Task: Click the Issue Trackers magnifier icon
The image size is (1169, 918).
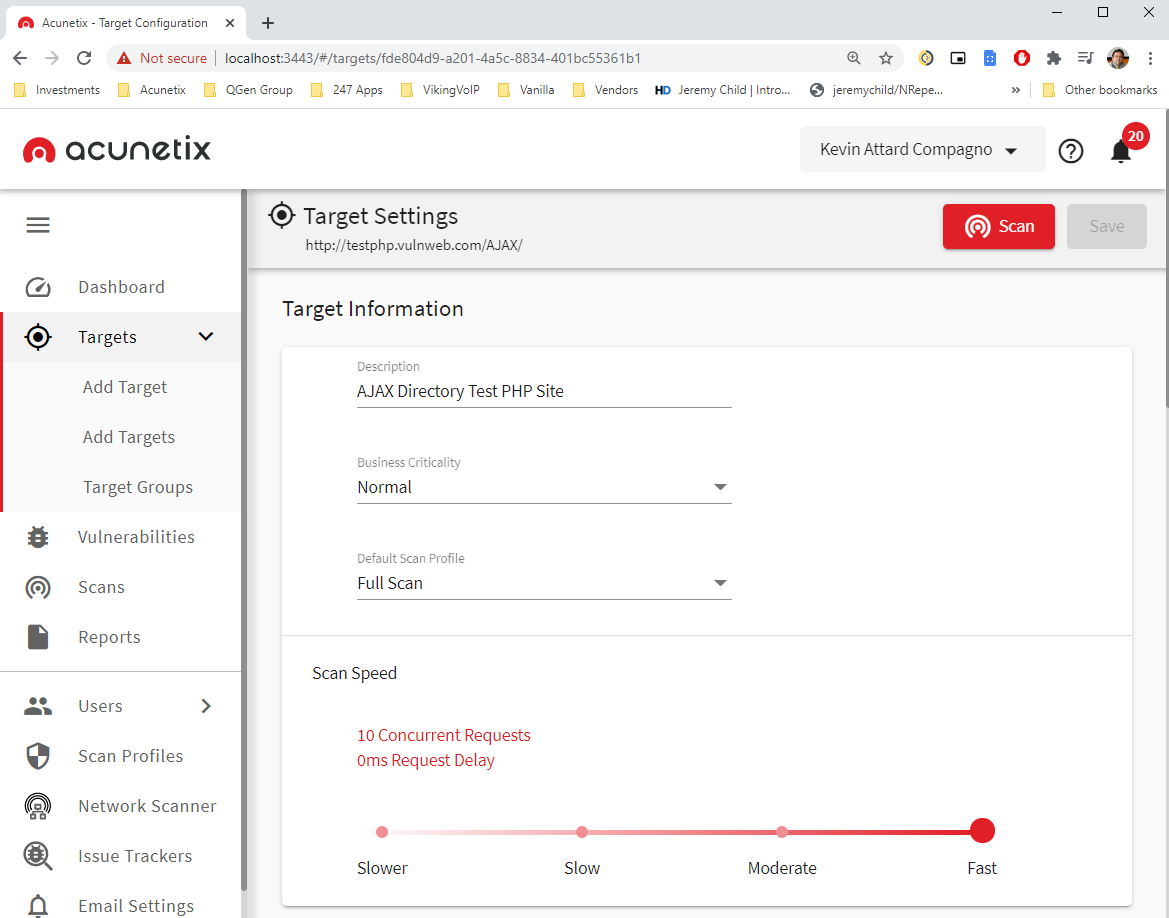Action: click(38, 855)
